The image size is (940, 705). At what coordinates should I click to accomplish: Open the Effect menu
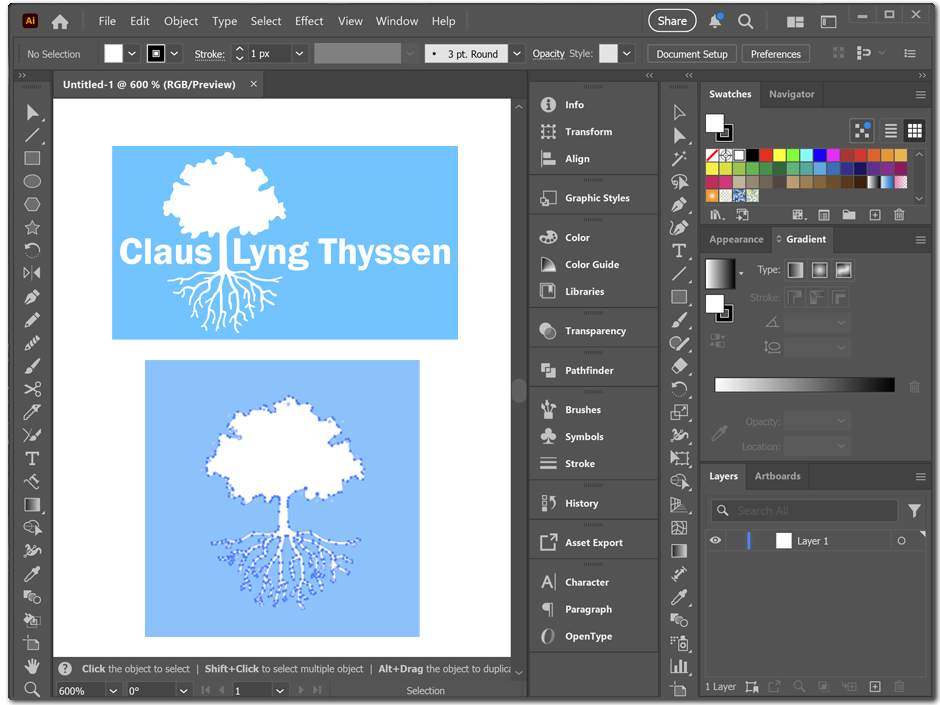[x=309, y=21]
